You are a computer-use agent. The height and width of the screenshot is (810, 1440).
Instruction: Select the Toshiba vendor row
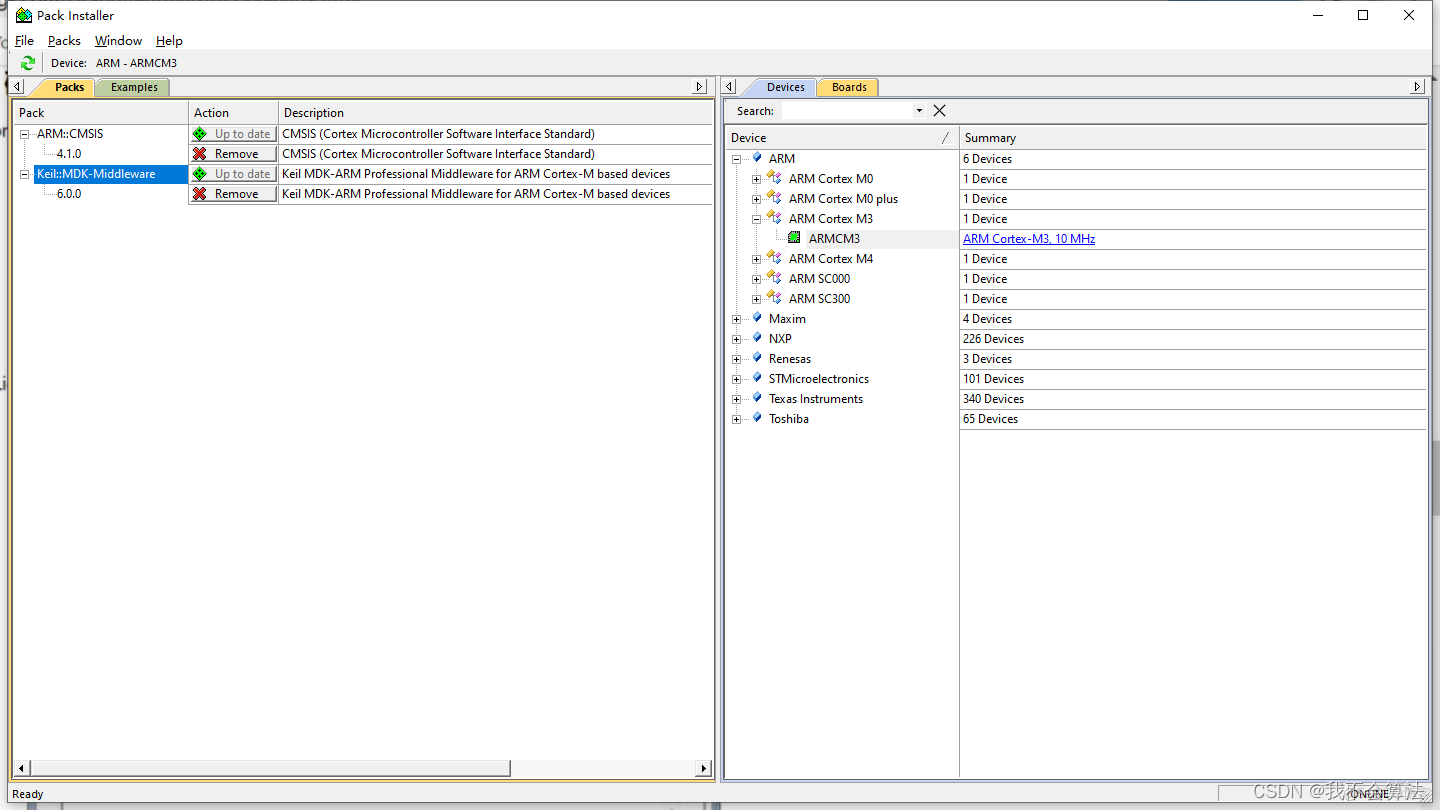click(x=789, y=419)
